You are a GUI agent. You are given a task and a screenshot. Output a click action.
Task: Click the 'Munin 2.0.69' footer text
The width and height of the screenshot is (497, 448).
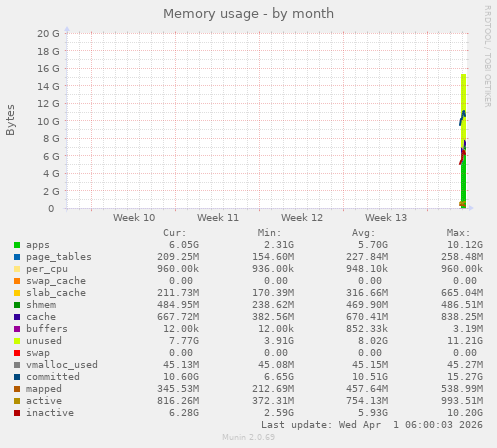tap(249, 437)
